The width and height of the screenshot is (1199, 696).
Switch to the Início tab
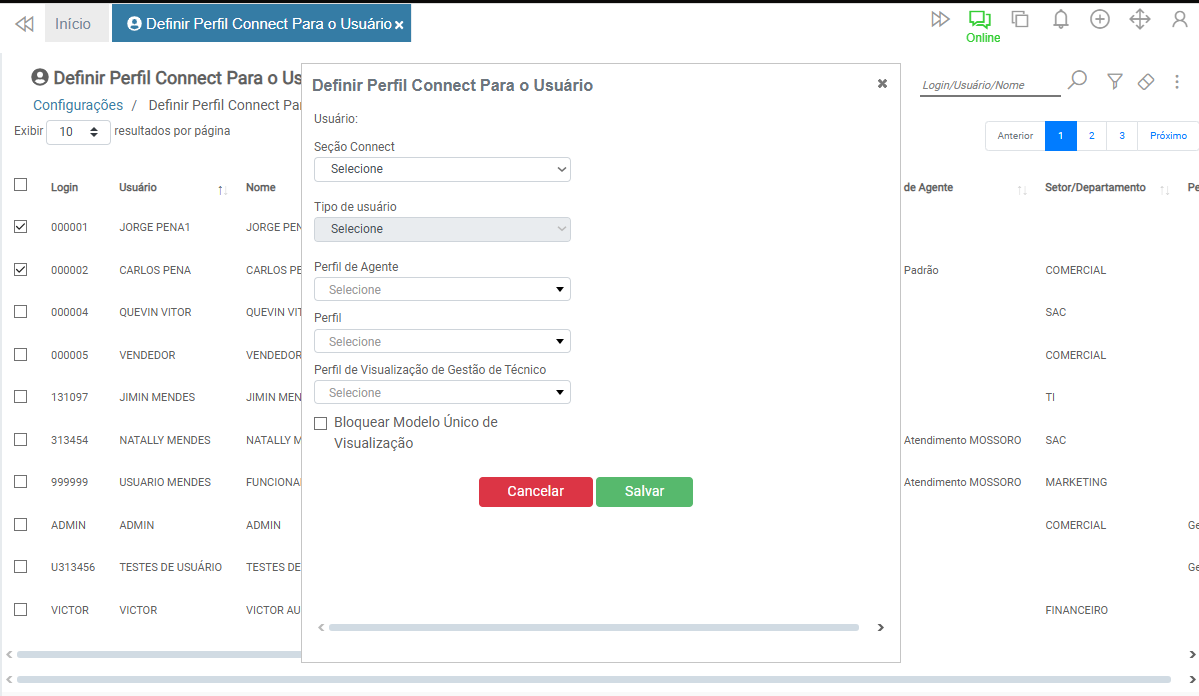(73, 24)
